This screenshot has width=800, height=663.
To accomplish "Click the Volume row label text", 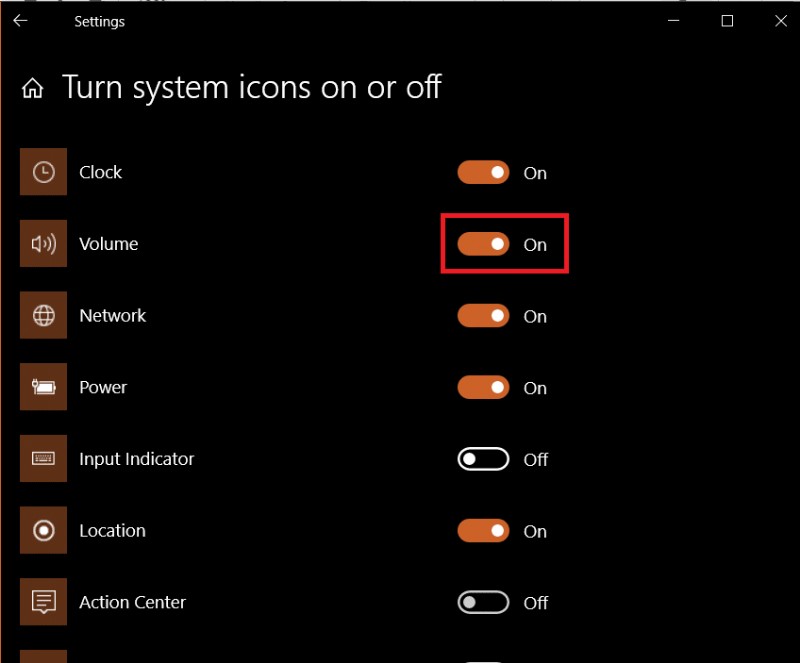I will [x=109, y=243].
